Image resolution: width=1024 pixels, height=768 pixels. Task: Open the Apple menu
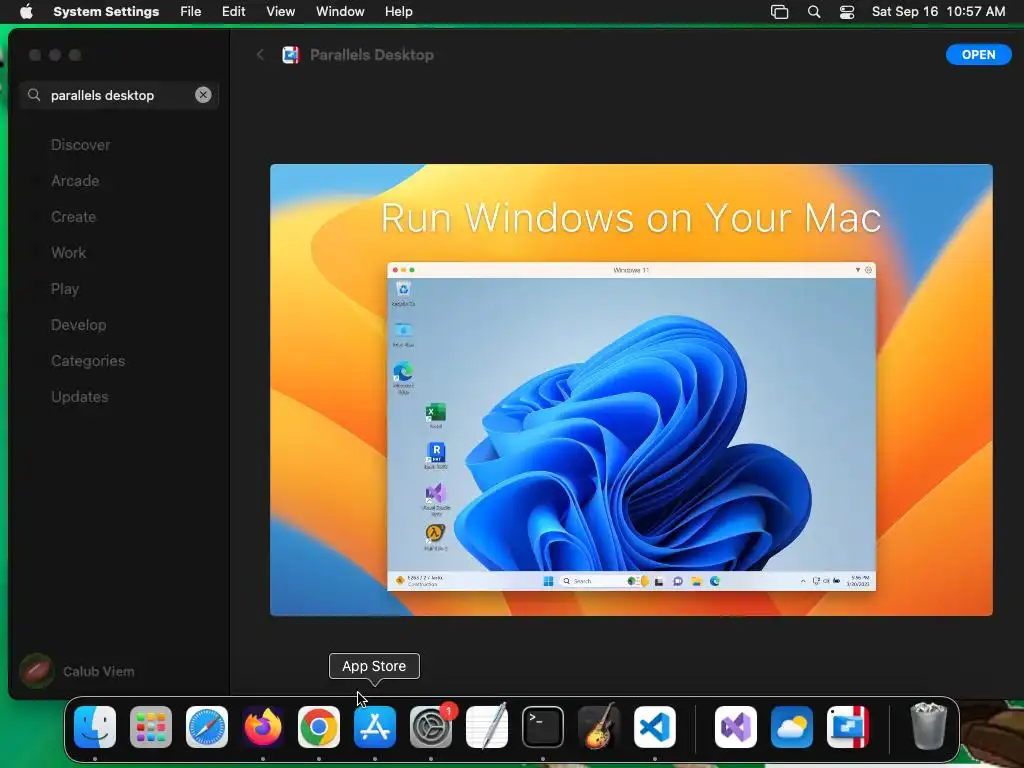coord(26,12)
